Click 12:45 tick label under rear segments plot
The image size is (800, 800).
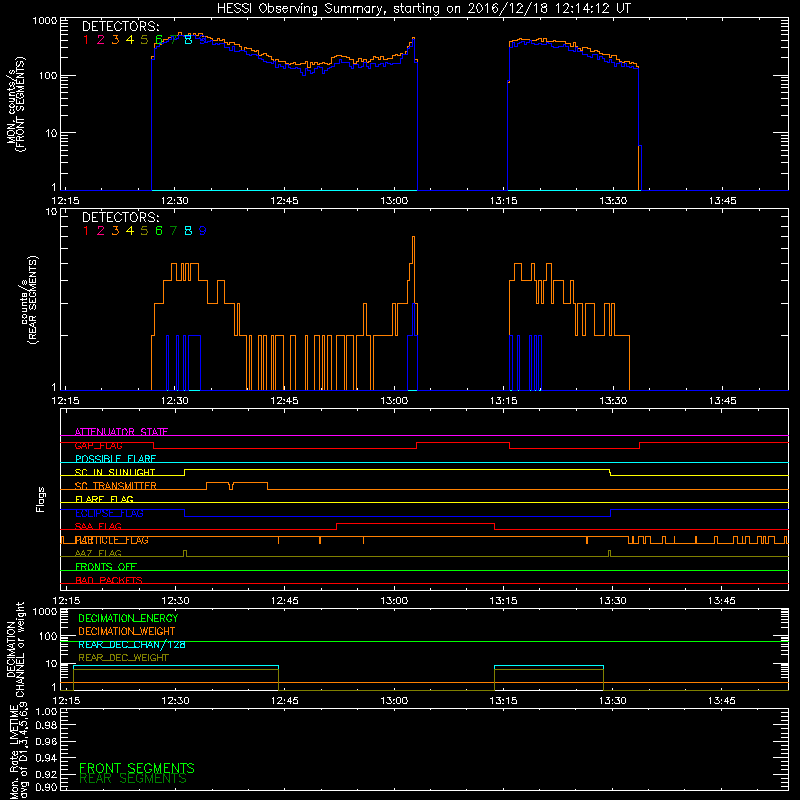284,401
